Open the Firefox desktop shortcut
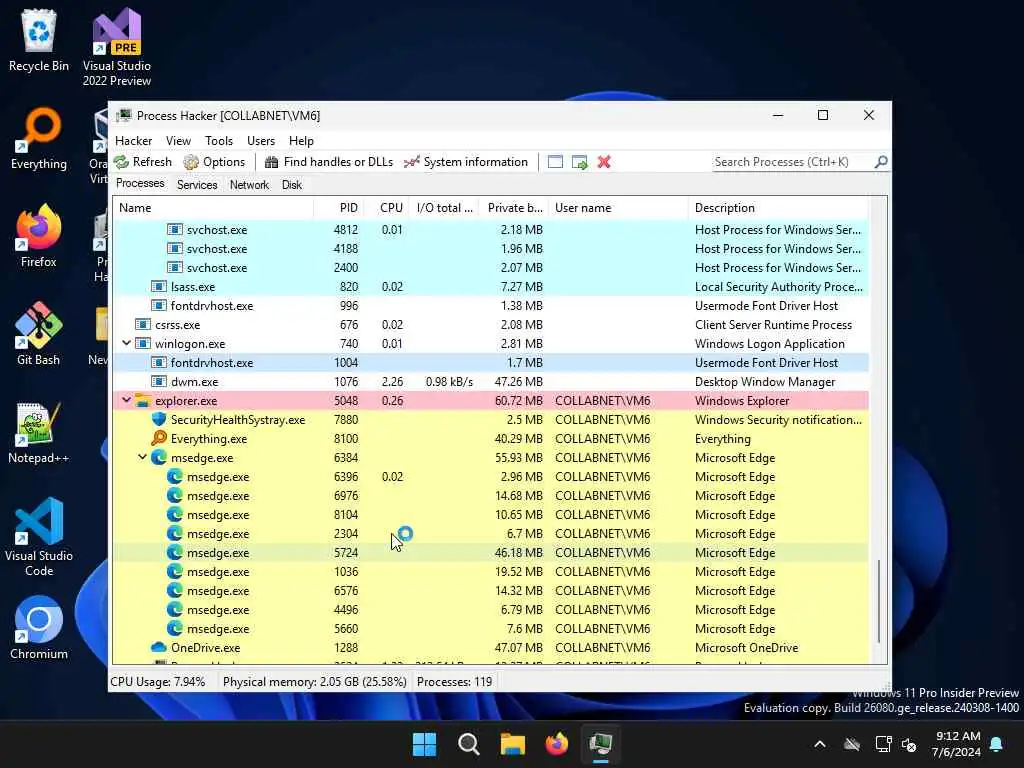 point(39,236)
